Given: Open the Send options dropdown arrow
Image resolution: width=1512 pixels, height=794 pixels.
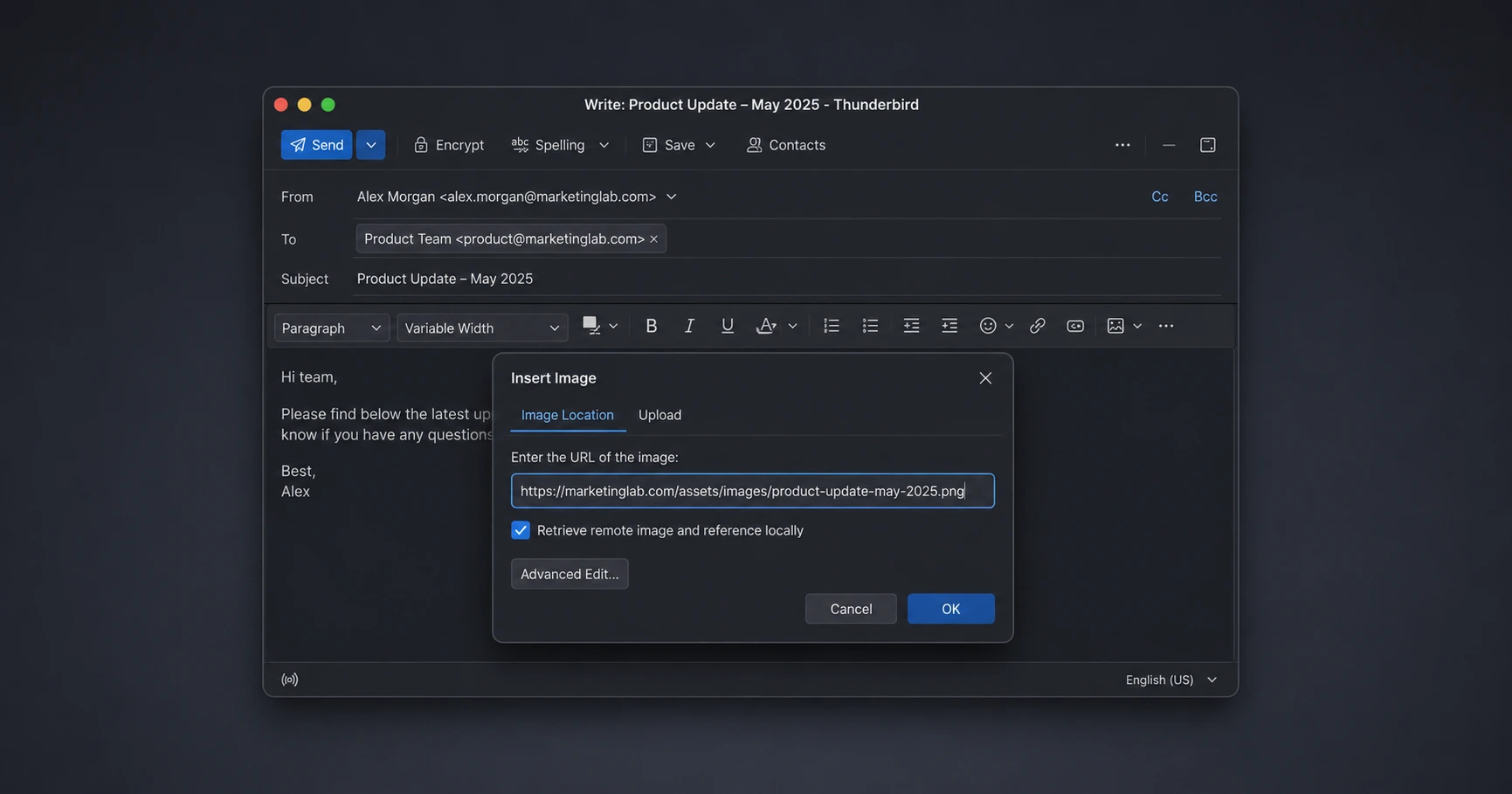Looking at the screenshot, I should pyautogui.click(x=370, y=145).
